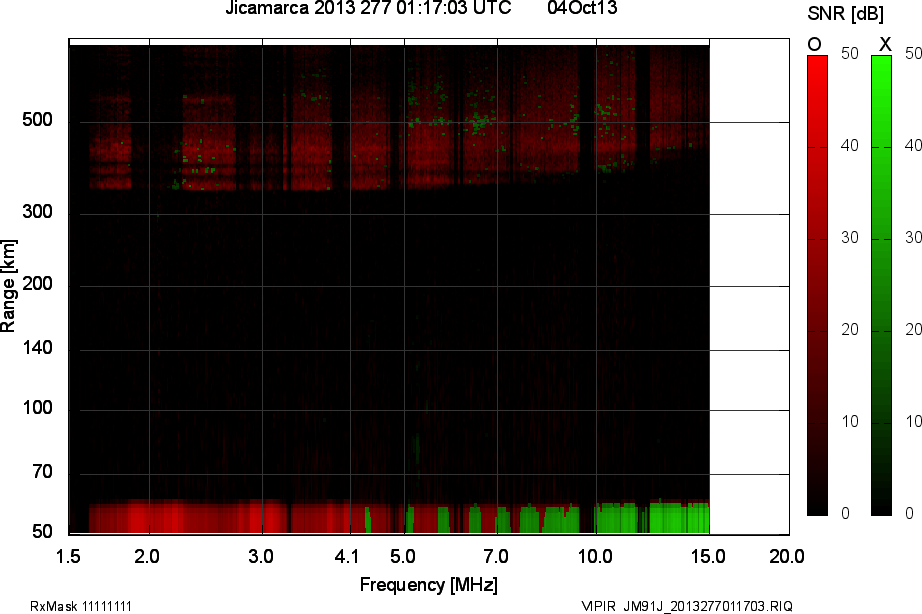
Task: Click the 1.5 MHz frequency tick label
Action: pos(68,556)
